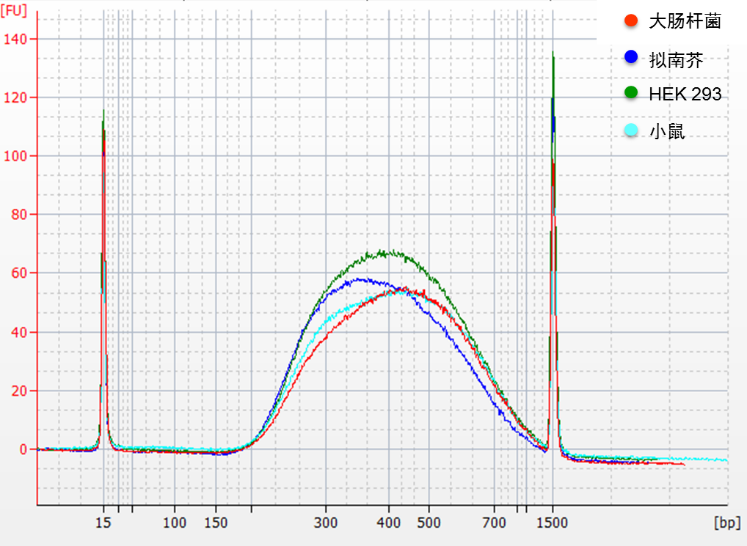This screenshot has width=747, height=546.
Task: Click the 15 tick label on x-axis
Action: click(x=103, y=522)
